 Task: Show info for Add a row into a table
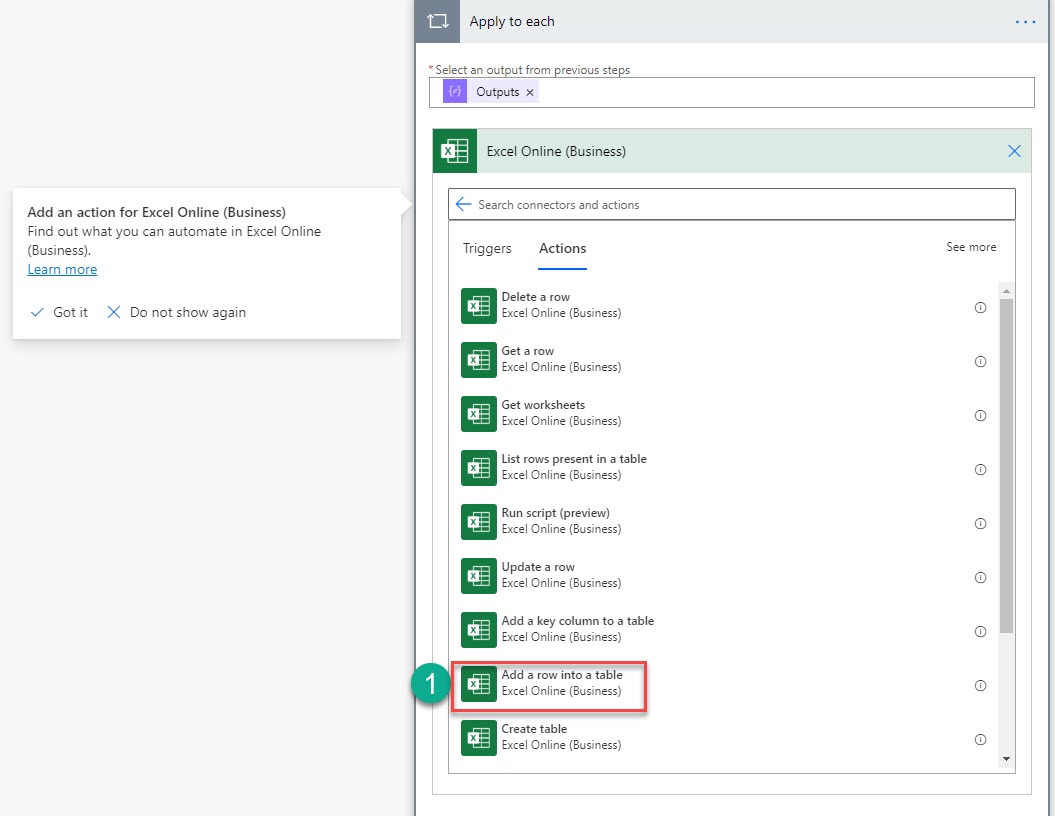pyautogui.click(x=980, y=686)
